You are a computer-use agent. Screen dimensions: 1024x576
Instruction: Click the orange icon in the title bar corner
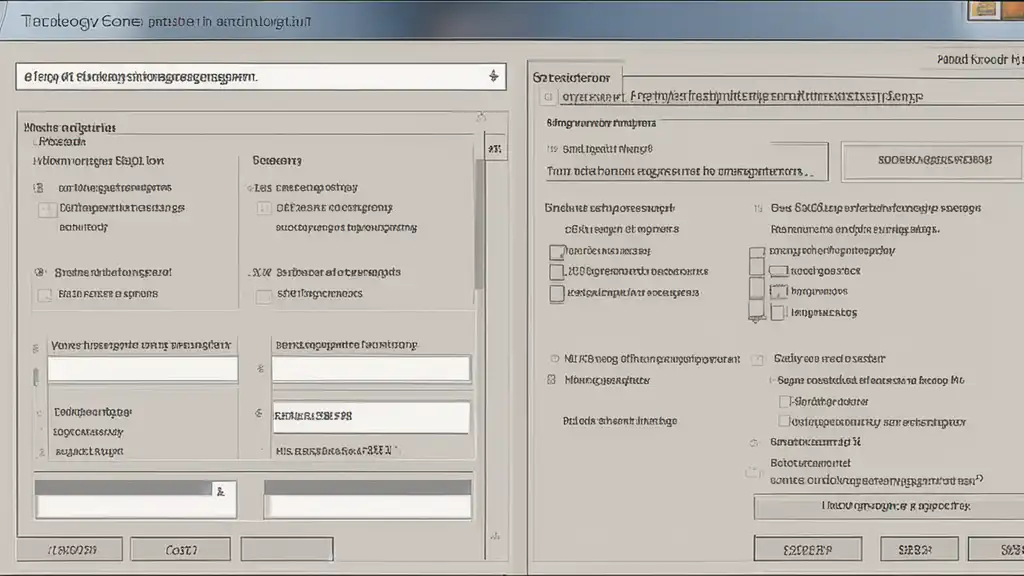985,9
